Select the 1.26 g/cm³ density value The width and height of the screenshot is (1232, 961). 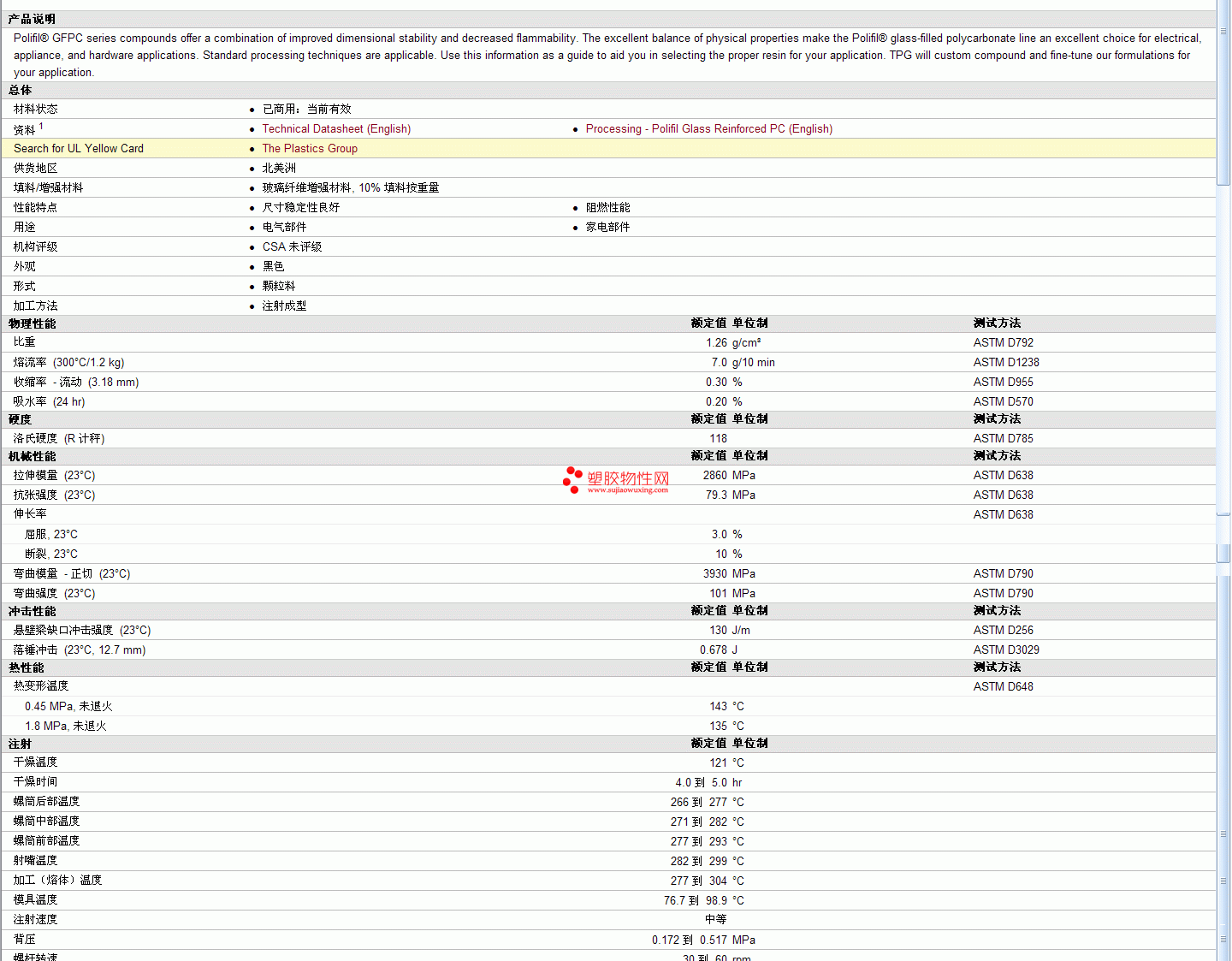pos(733,342)
